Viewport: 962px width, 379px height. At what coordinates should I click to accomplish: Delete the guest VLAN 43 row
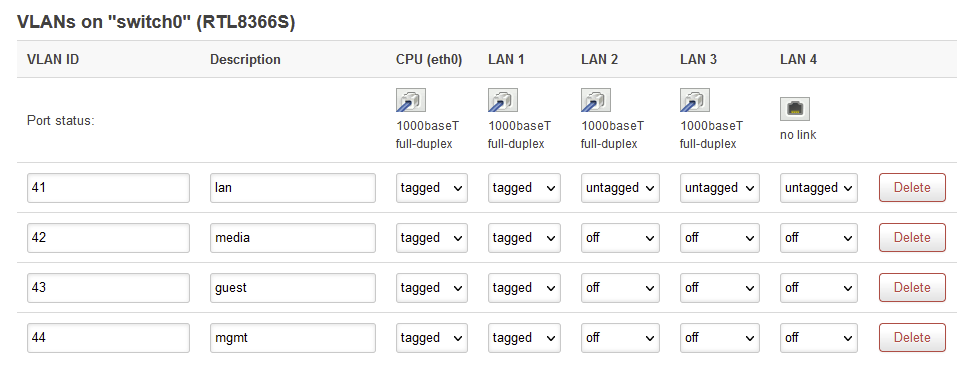pos(912,288)
